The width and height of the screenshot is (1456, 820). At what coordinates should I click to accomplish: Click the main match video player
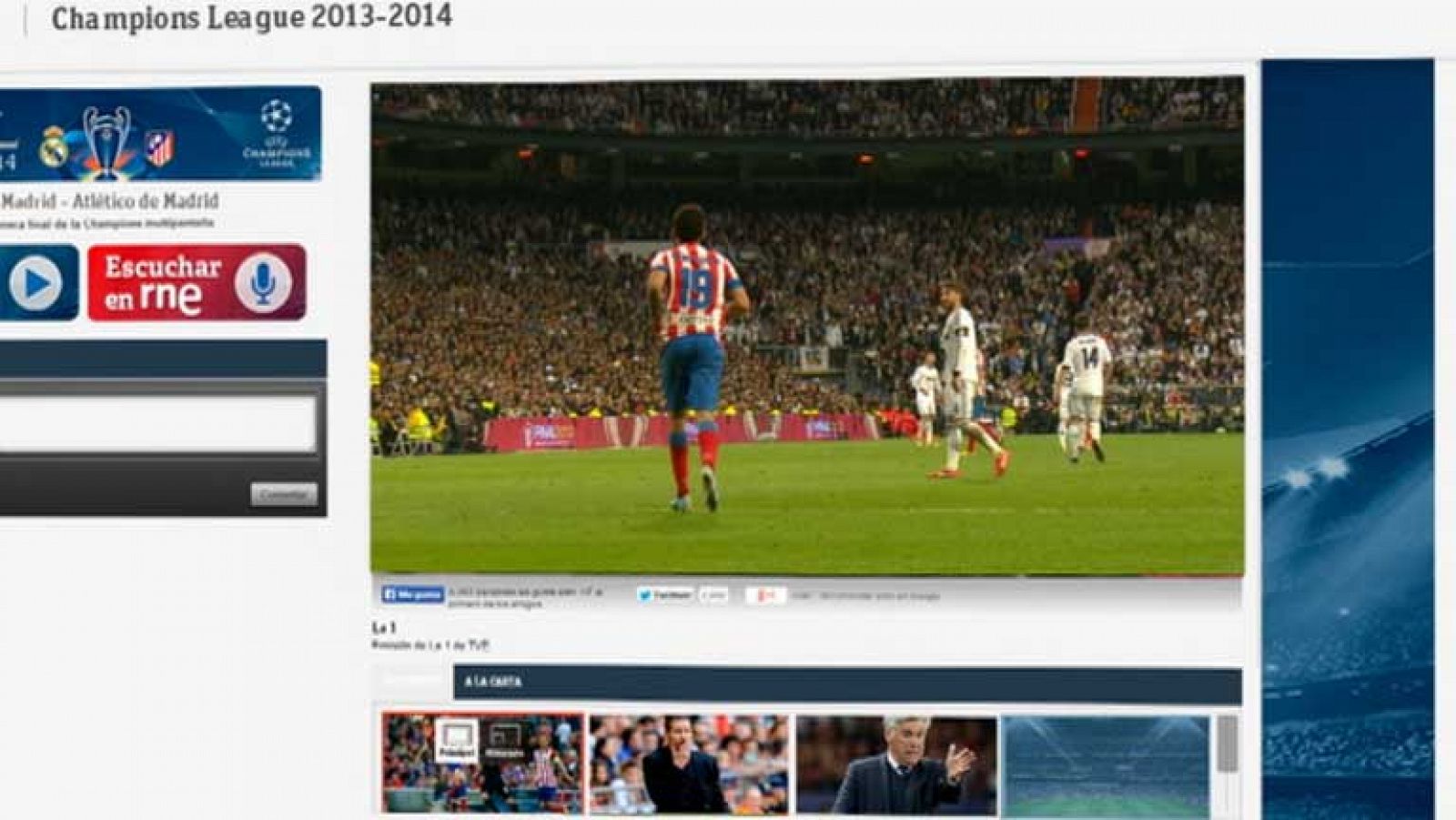806,328
